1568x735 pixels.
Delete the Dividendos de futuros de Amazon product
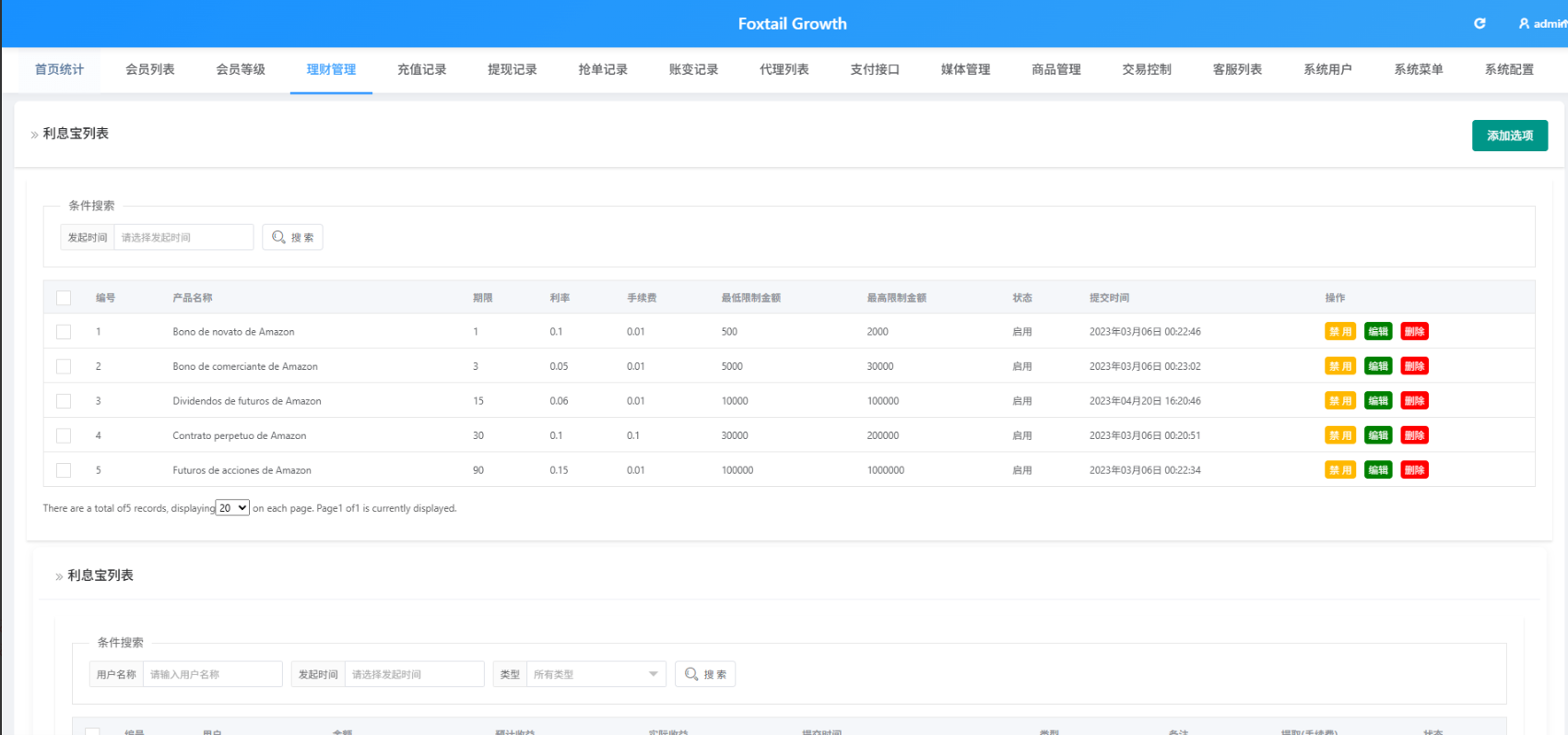pos(1415,401)
